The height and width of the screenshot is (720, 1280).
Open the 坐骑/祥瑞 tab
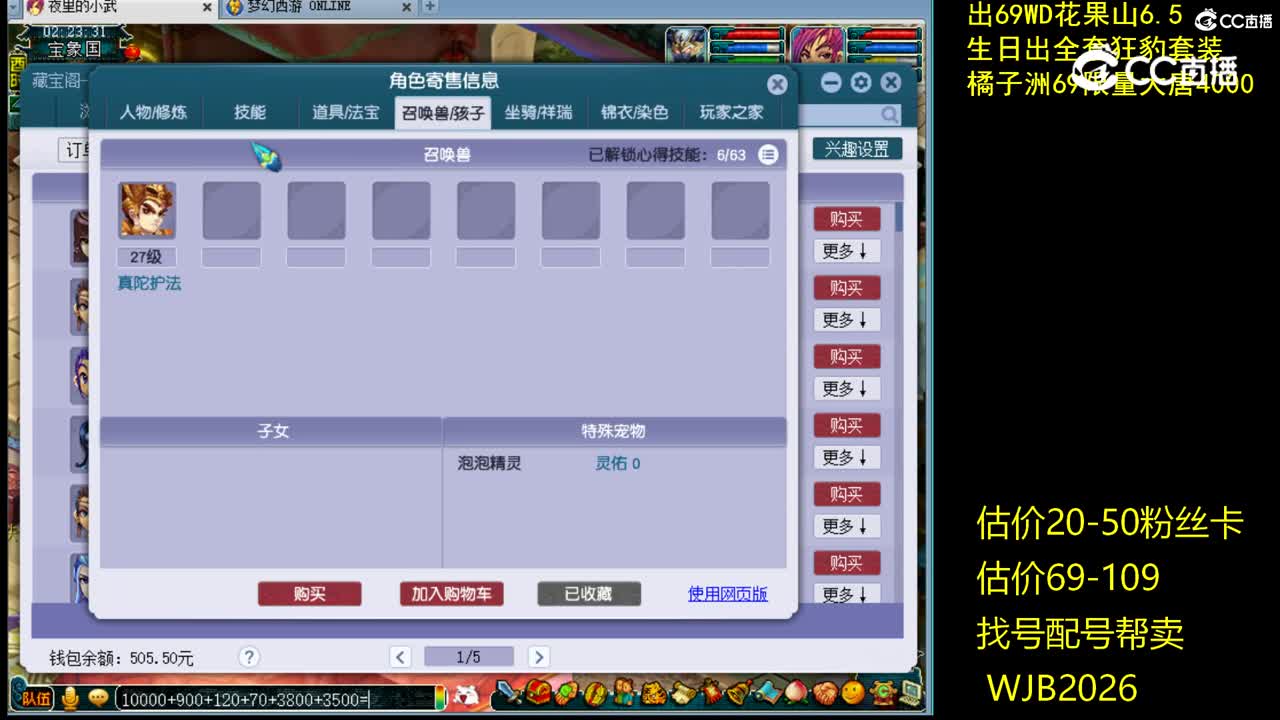(539, 113)
